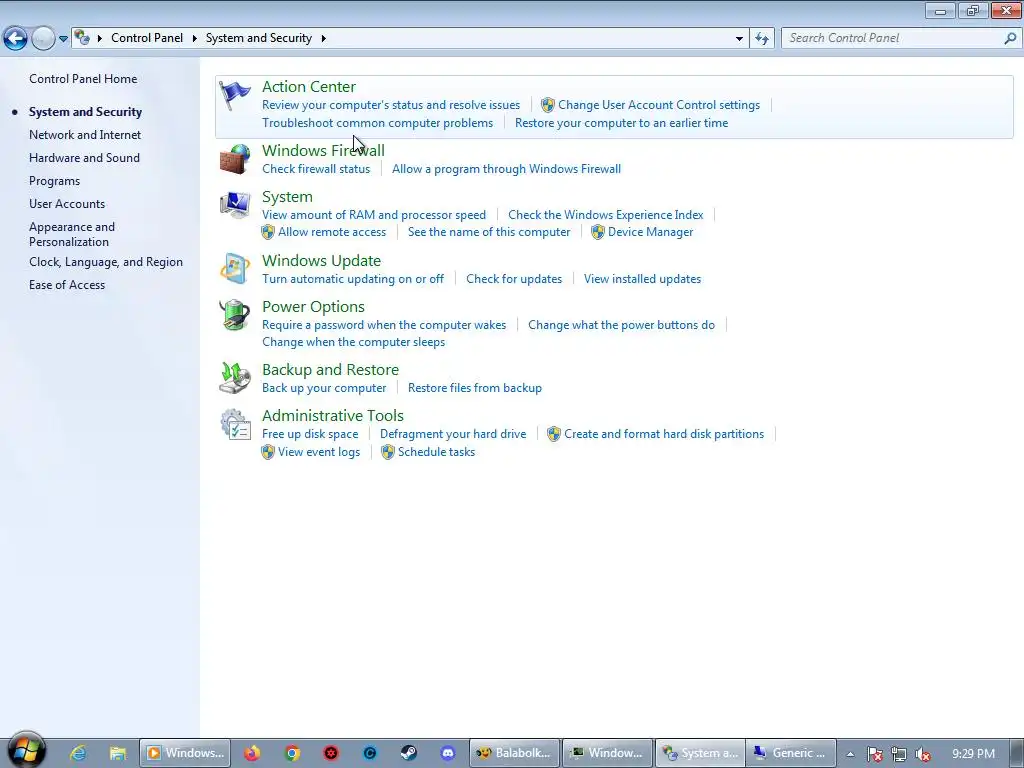Open Google Chrome from the taskbar
This screenshot has height=768, width=1024.
tap(292, 753)
